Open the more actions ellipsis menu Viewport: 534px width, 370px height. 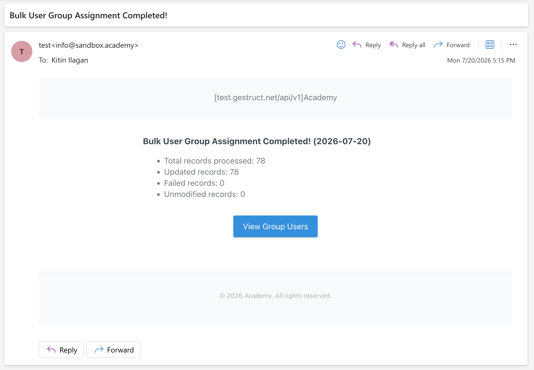click(x=513, y=45)
